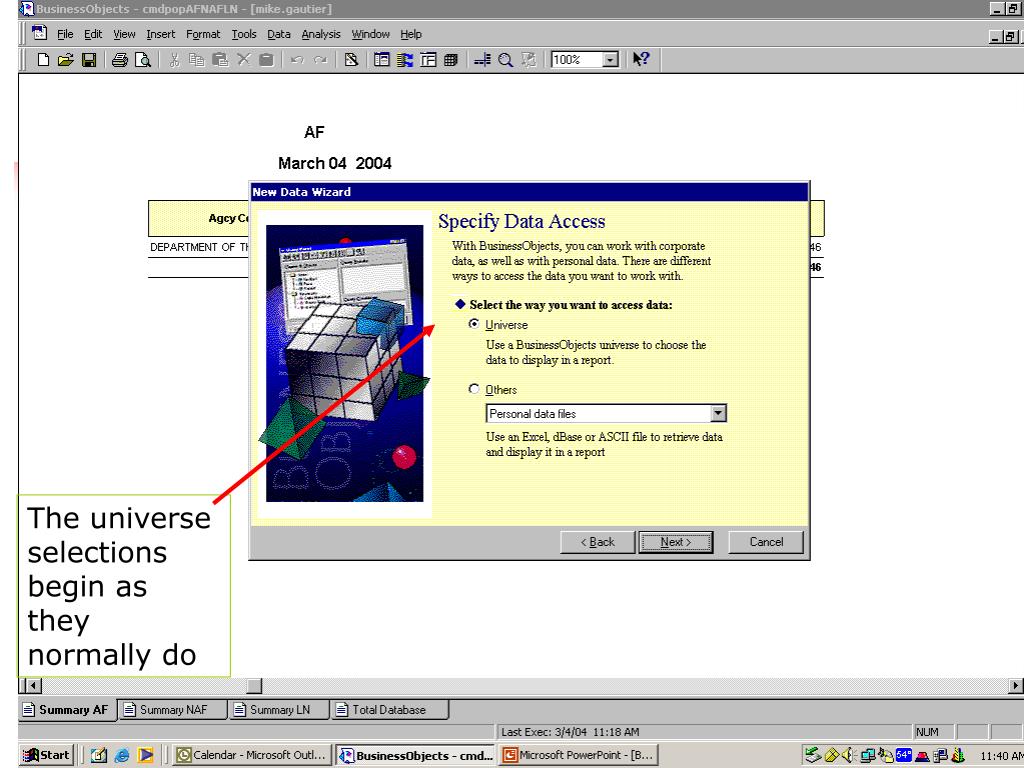Image resolution: width=1024 pixels, height=768 pixels.
Task: Launch Internet Explorer from quick launch
Action: point(121,756)
